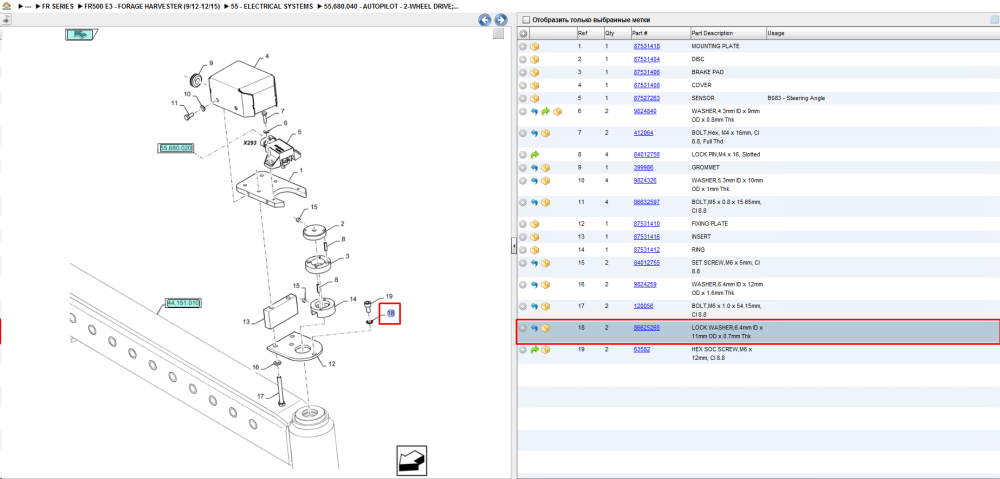Open part number 399986 link
This screenshot has width=1000, height=479.
click(x=642, y=168)
